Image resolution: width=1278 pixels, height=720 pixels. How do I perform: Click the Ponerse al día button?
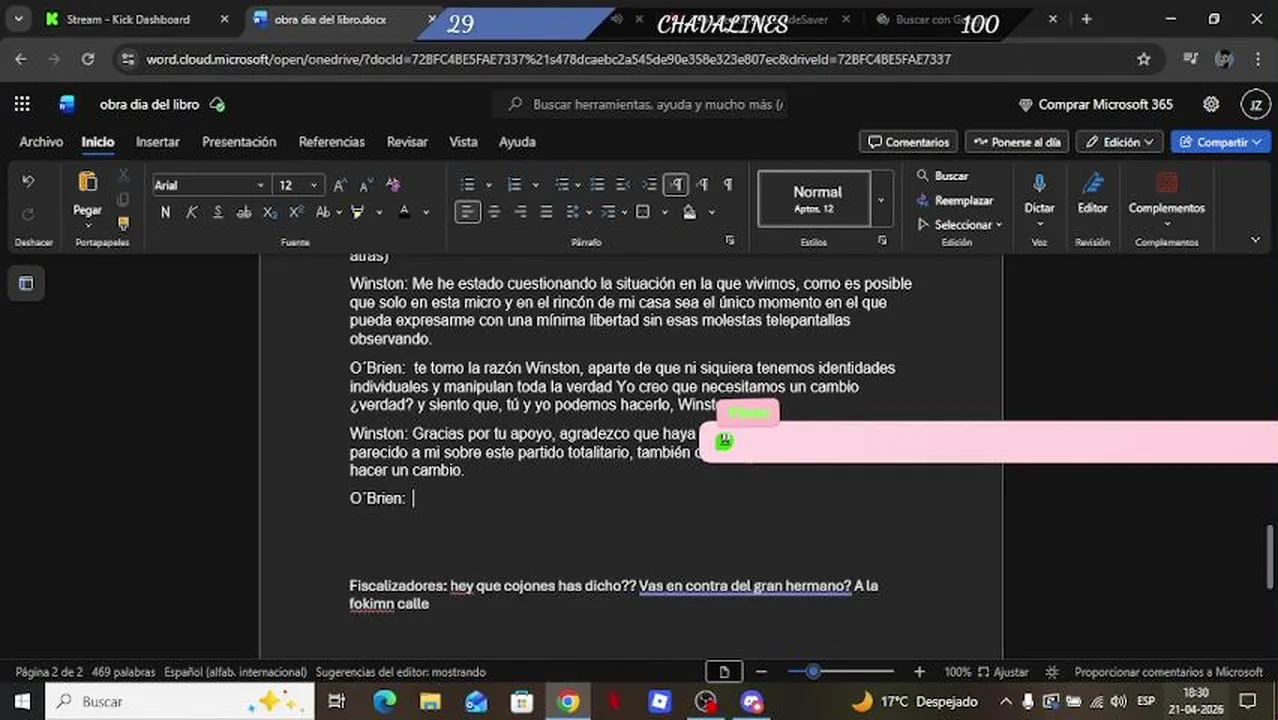coord(1016,142)
